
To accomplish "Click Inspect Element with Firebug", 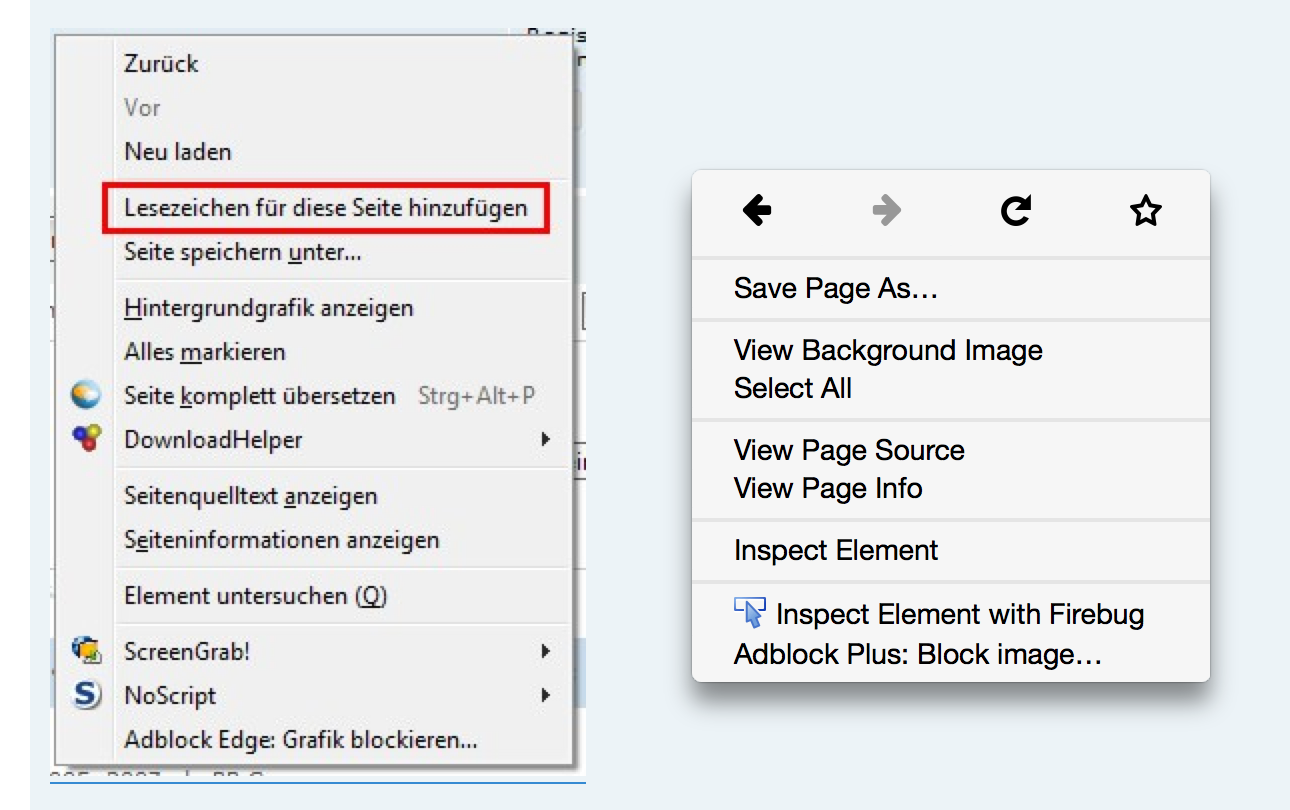I will 959,614.
